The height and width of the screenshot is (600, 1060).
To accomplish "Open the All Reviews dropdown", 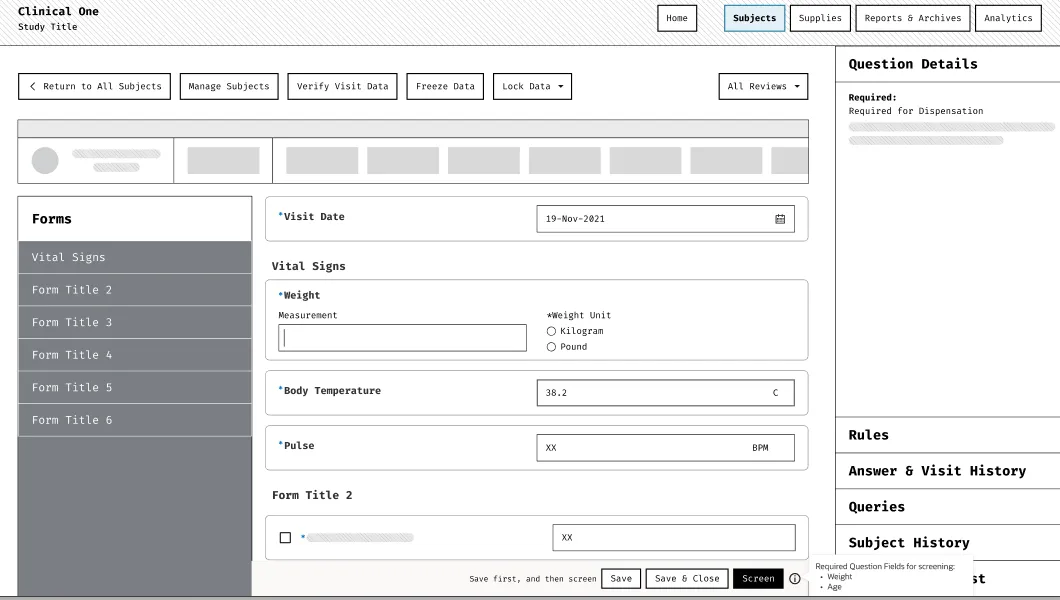I will click(763, 86).
